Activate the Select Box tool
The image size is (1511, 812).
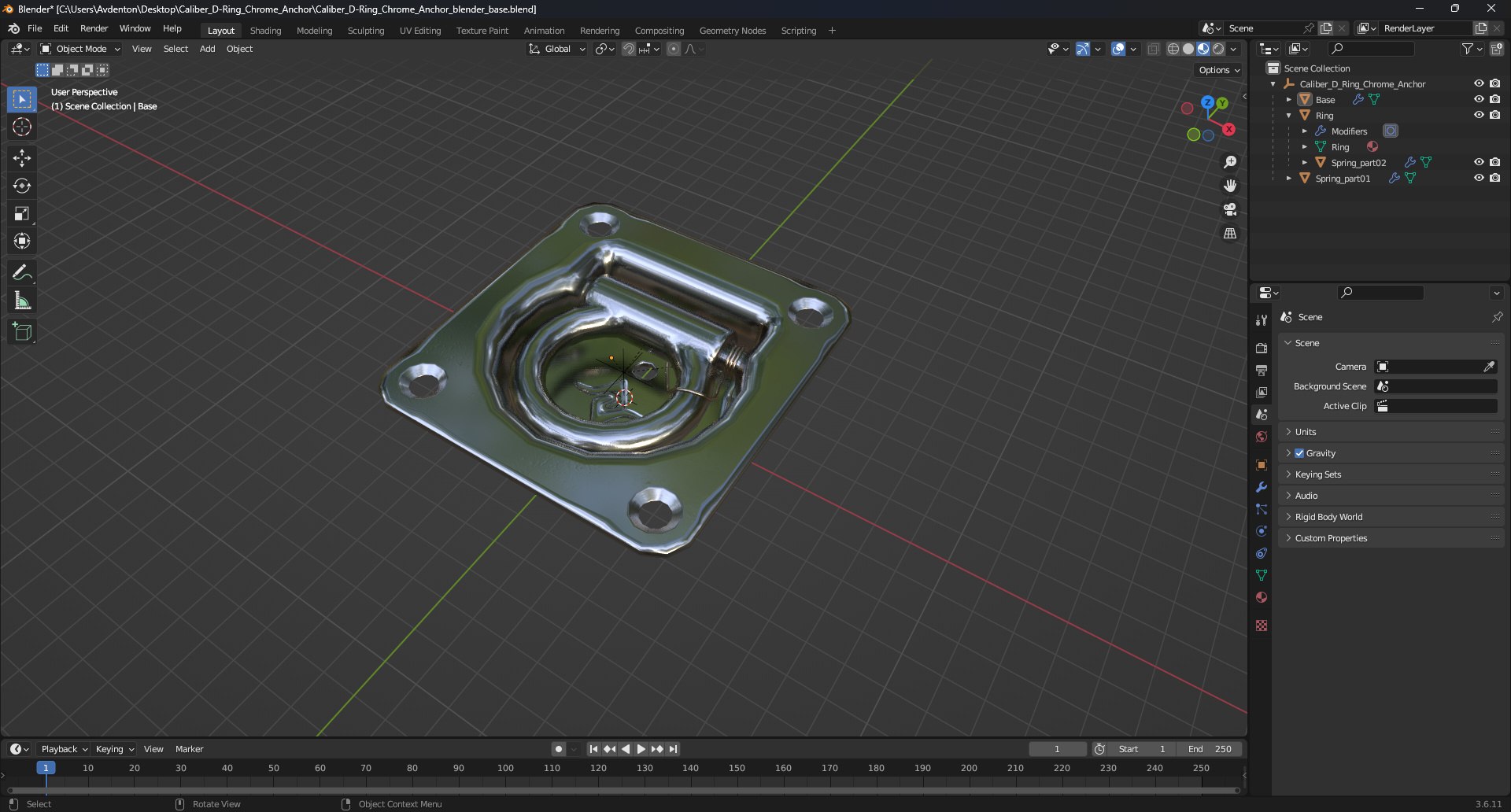pyautogui.click(x=22, y=99)
